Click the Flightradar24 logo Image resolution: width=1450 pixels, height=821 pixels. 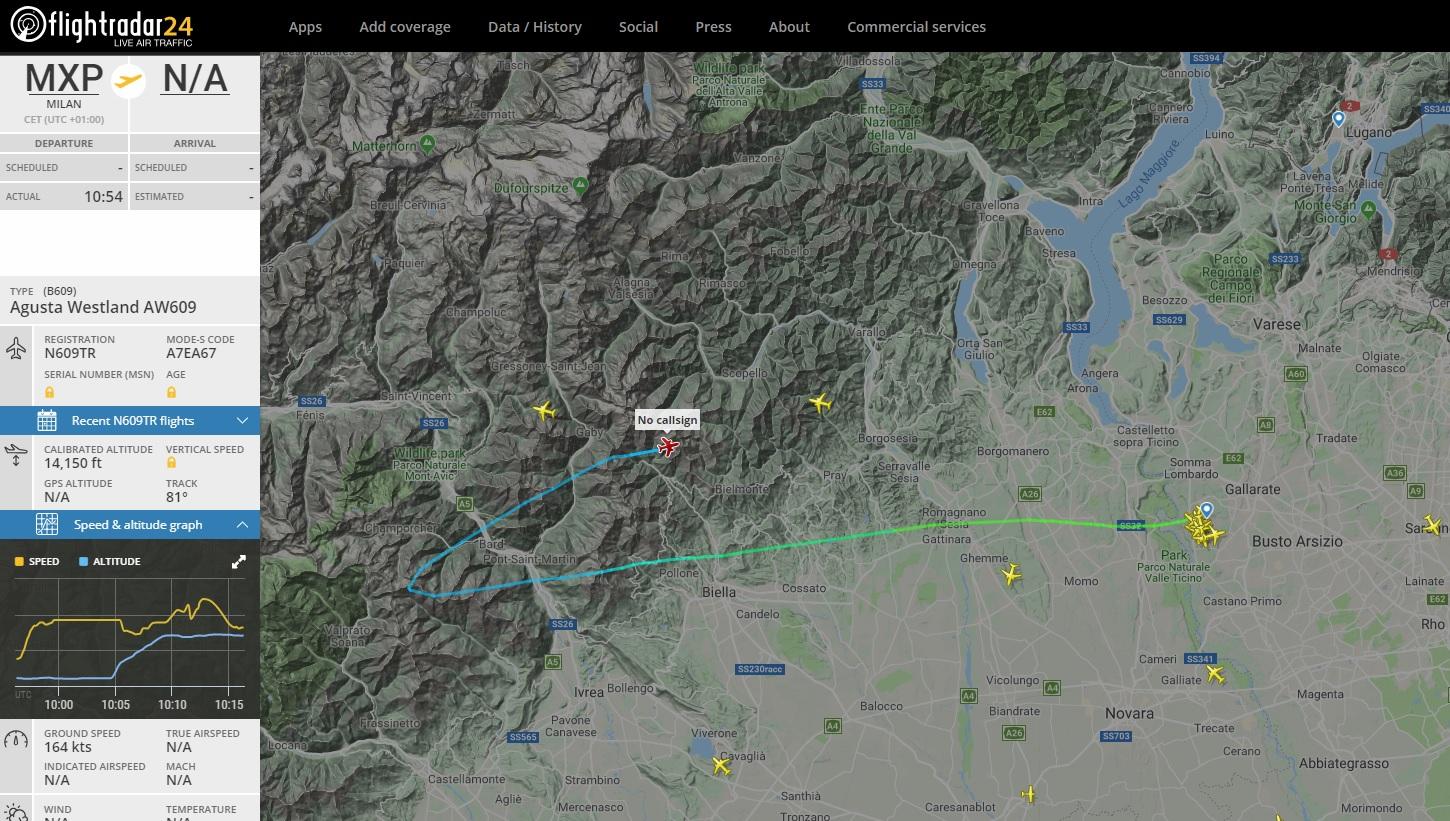100,25
